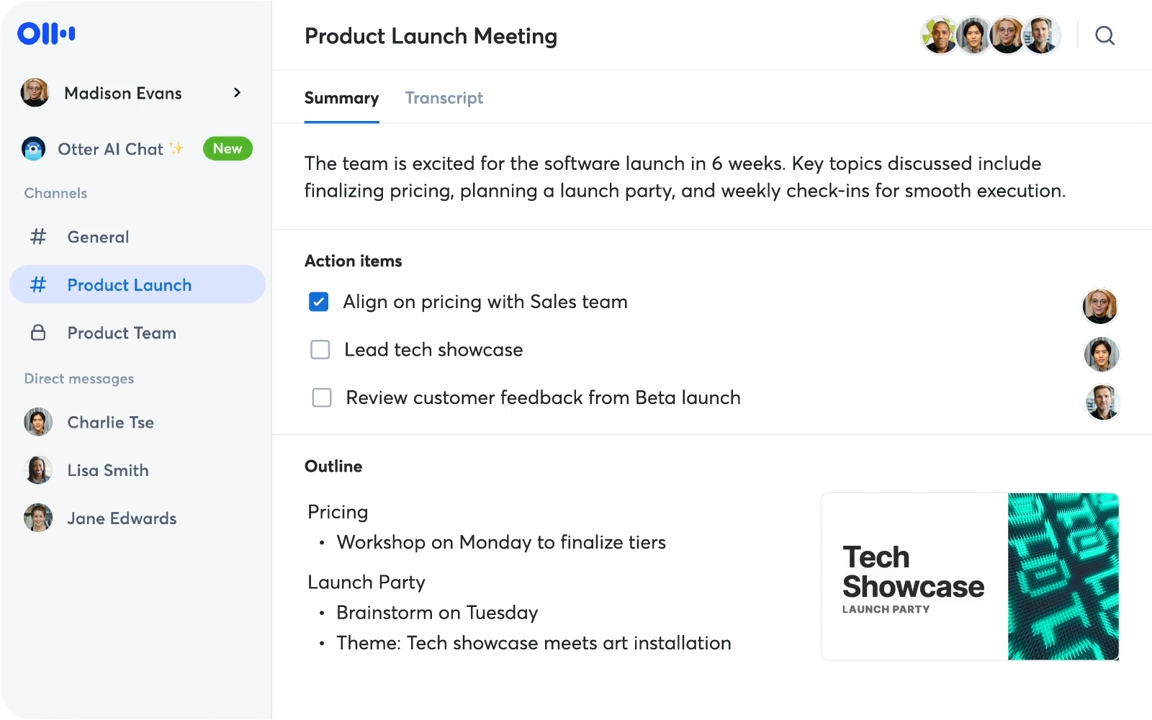Click the hash icon beside General
This screenshot has width=1152, height=720.
pyautogui.click(x=38, y=237)
